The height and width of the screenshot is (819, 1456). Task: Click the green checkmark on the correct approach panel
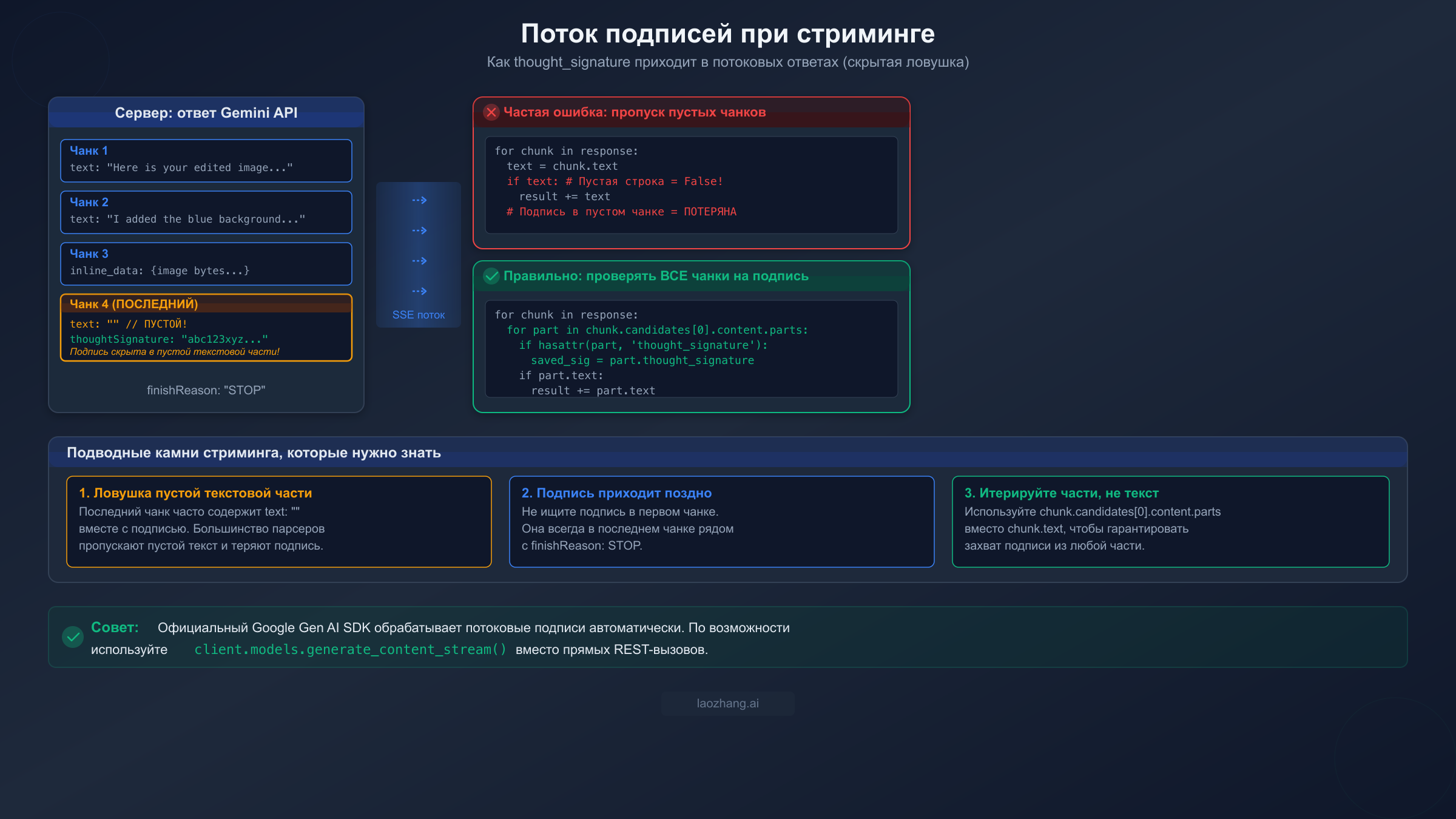point(491,276)
